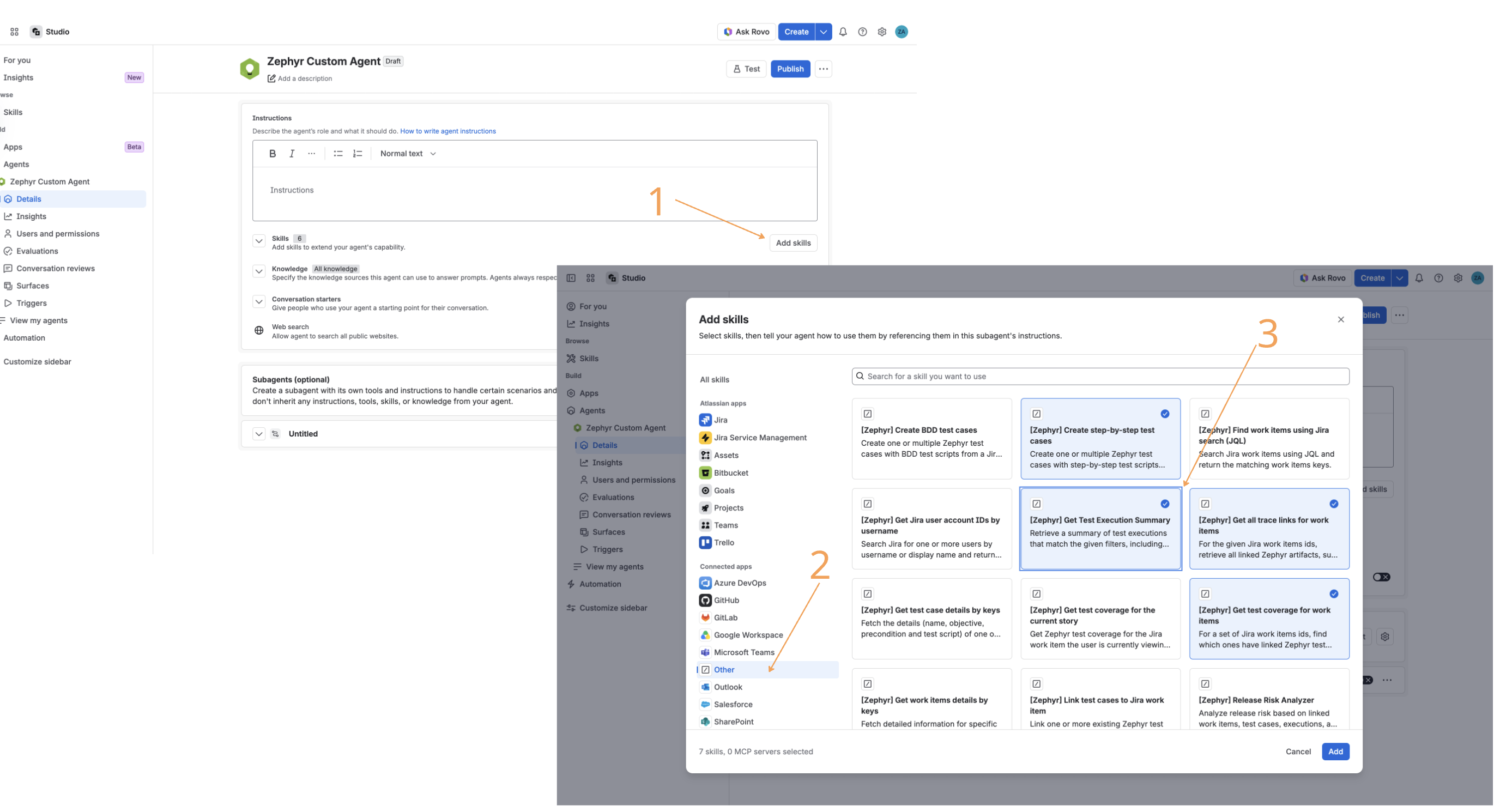Toggle italic formatting in the Instructions editor
Image resolution: width=1500 pixels, height=812 pixels.
coord(292,154)
